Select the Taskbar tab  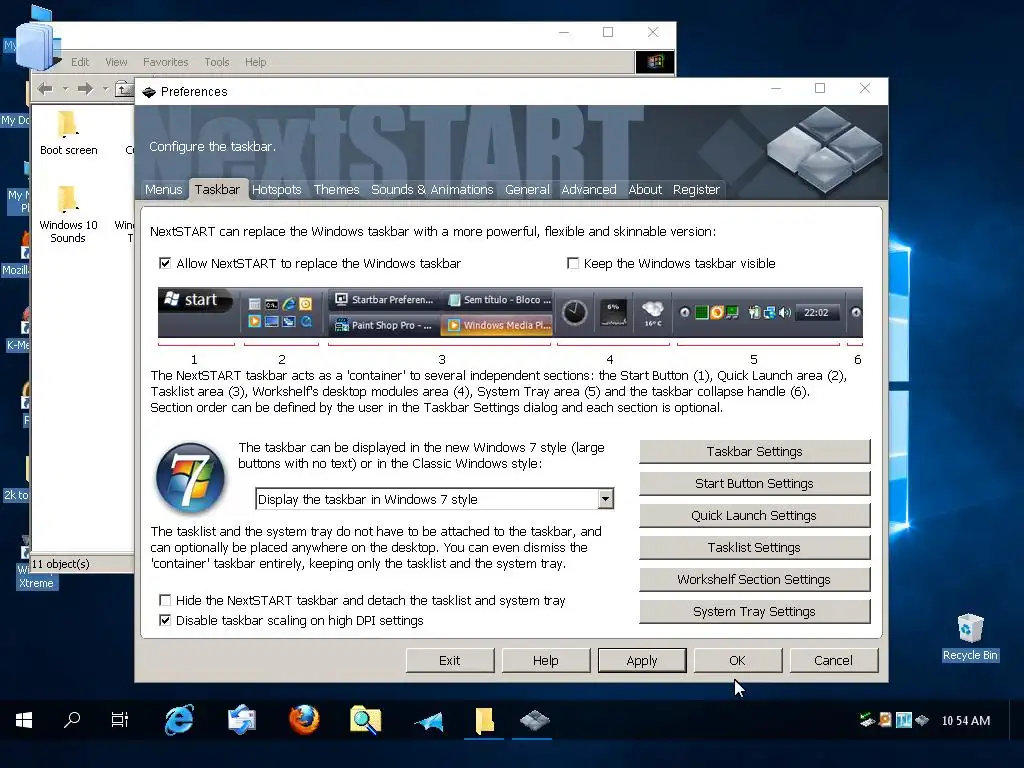pyautogui.click(x=217, y=189)
